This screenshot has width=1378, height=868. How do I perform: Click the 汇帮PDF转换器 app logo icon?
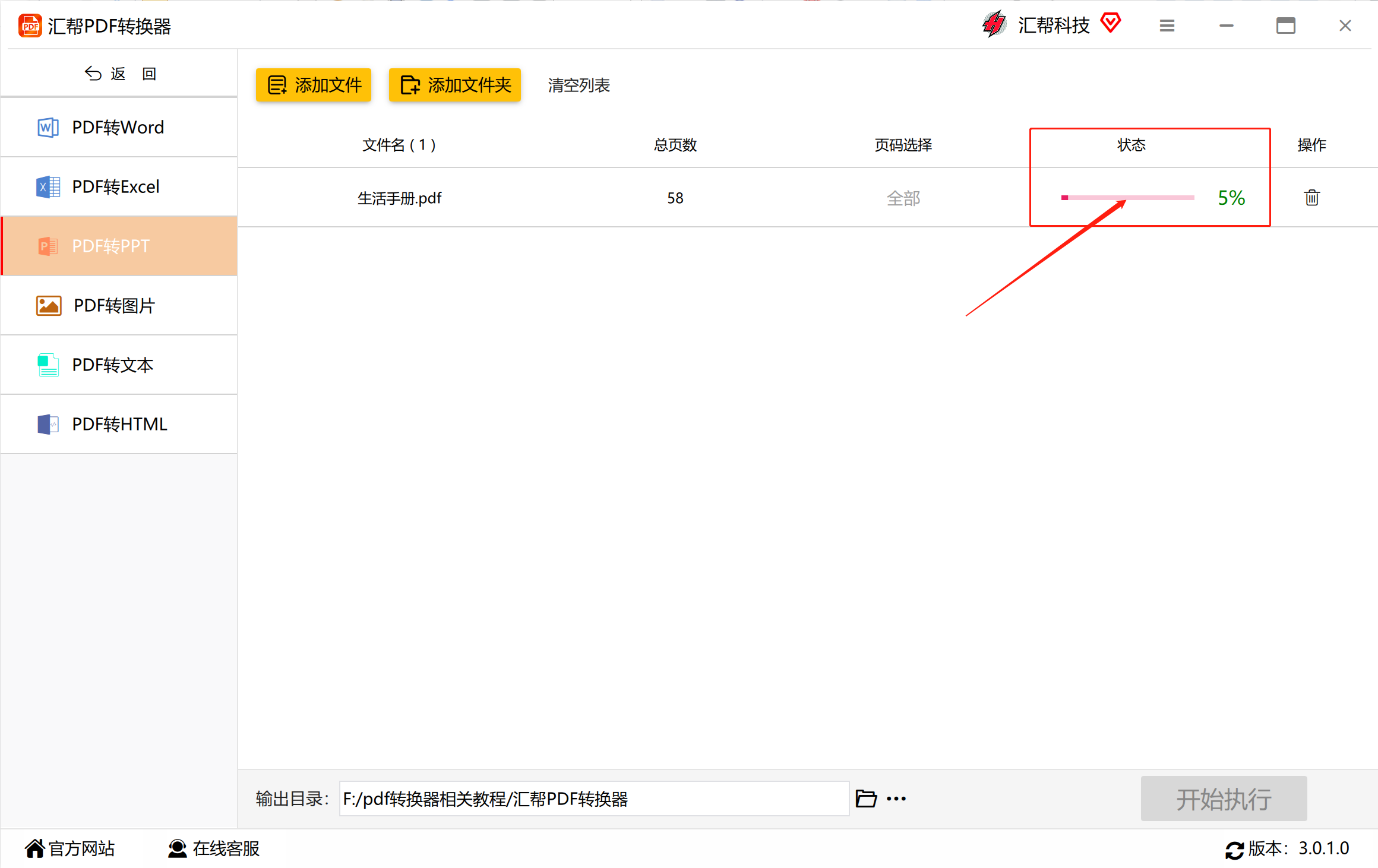click(x=30, y=26)
